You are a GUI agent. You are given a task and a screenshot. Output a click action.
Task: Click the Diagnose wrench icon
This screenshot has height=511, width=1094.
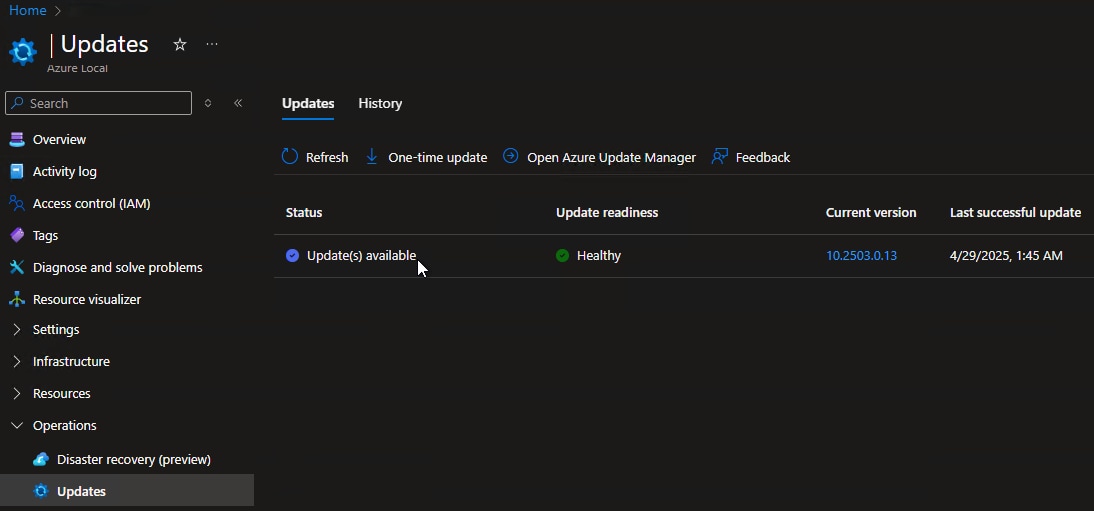click(x=17, y=267)
